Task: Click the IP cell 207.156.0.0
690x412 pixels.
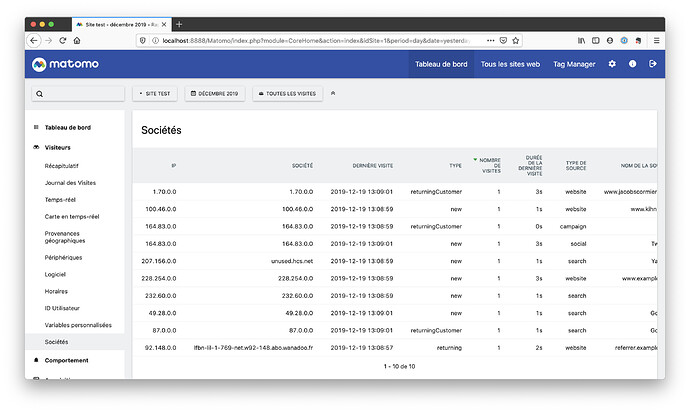Action: click(159, 261)
